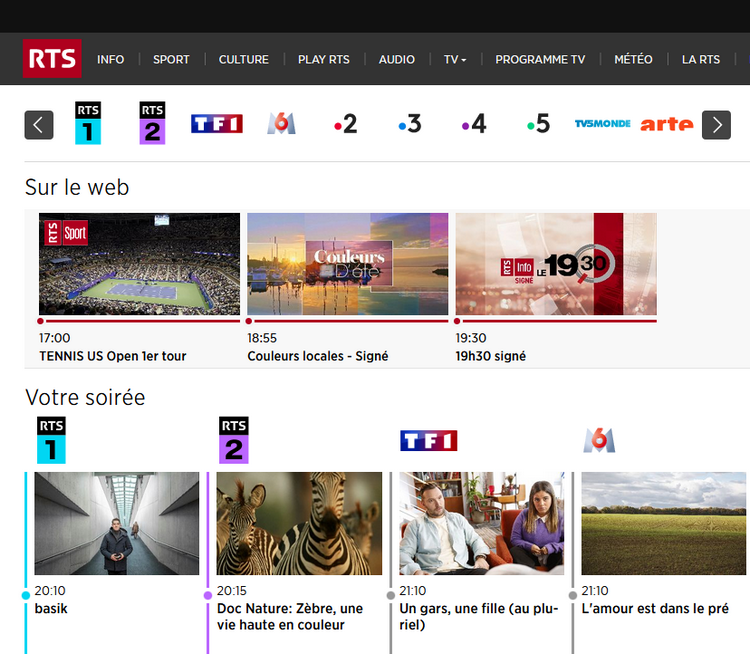750x654 pixels.
Task: Click the Votre soirée heading
Action: tap(85, 397)
